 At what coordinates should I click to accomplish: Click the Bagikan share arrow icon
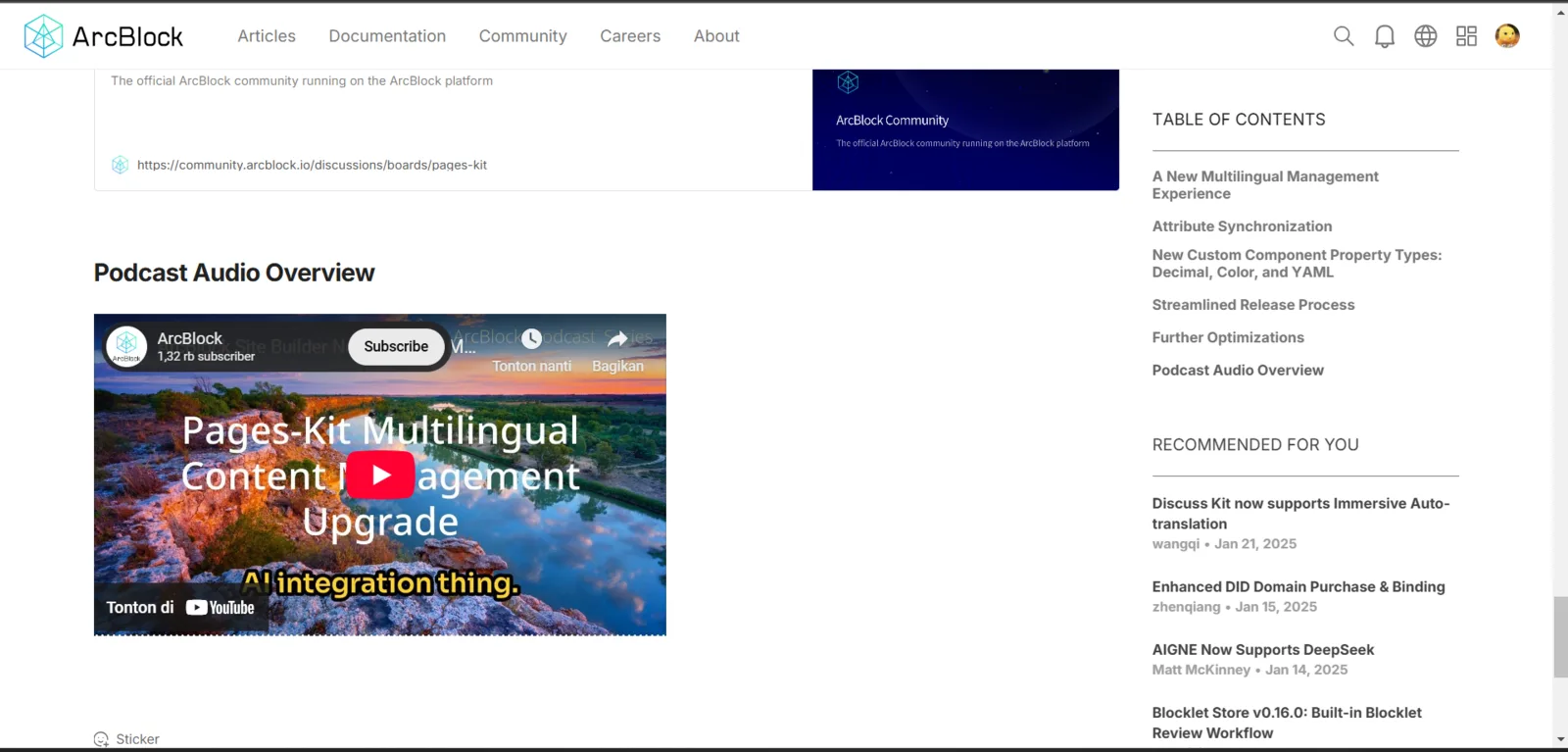[617, 339]
